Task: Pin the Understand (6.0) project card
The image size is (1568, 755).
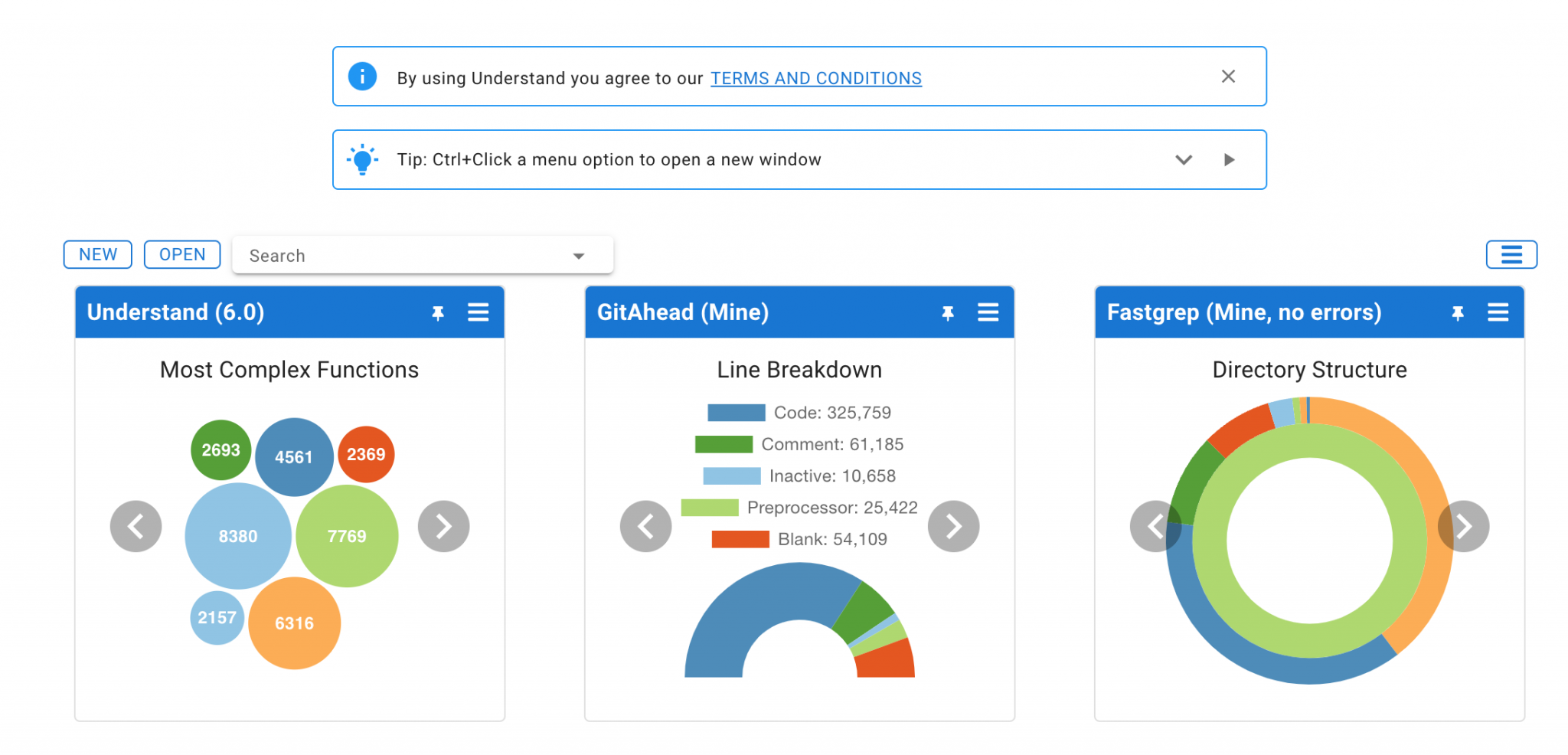Action: 439,312
